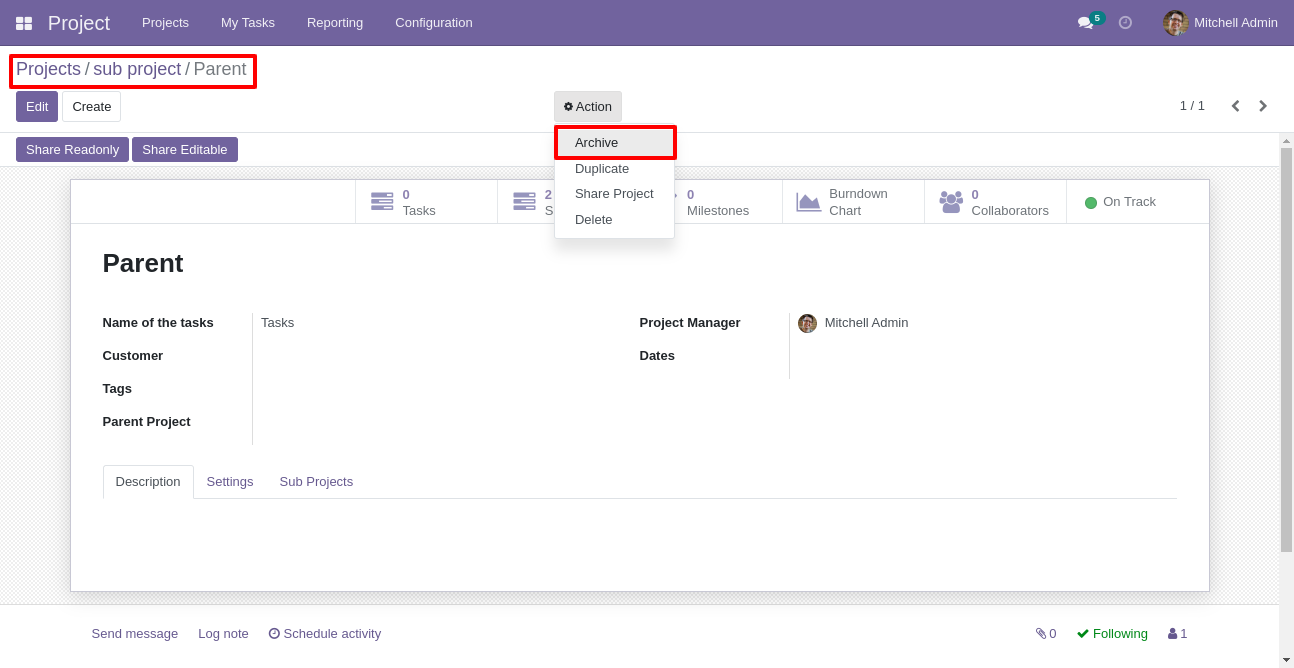Switch to the Sub Projects tab
The height and width of the screenshot is (668, 1294).
tap(316, 482)
